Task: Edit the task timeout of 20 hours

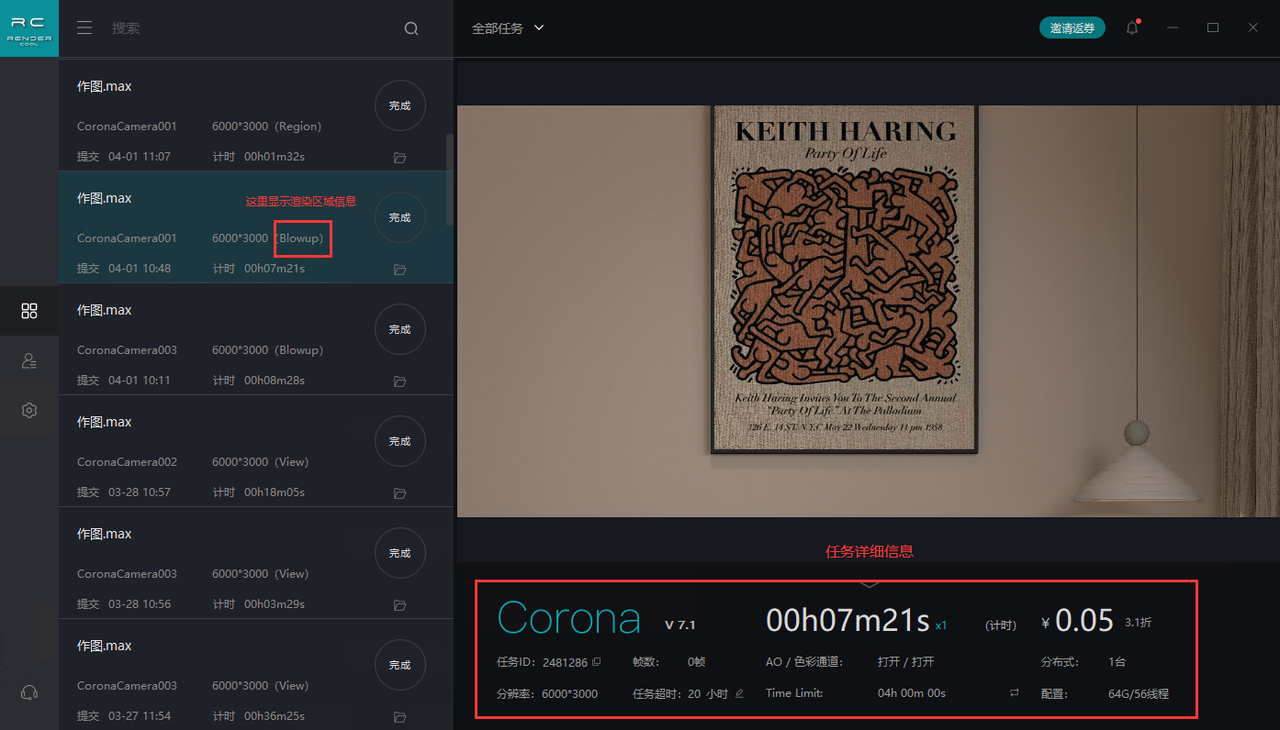Action: pos(739,693)
